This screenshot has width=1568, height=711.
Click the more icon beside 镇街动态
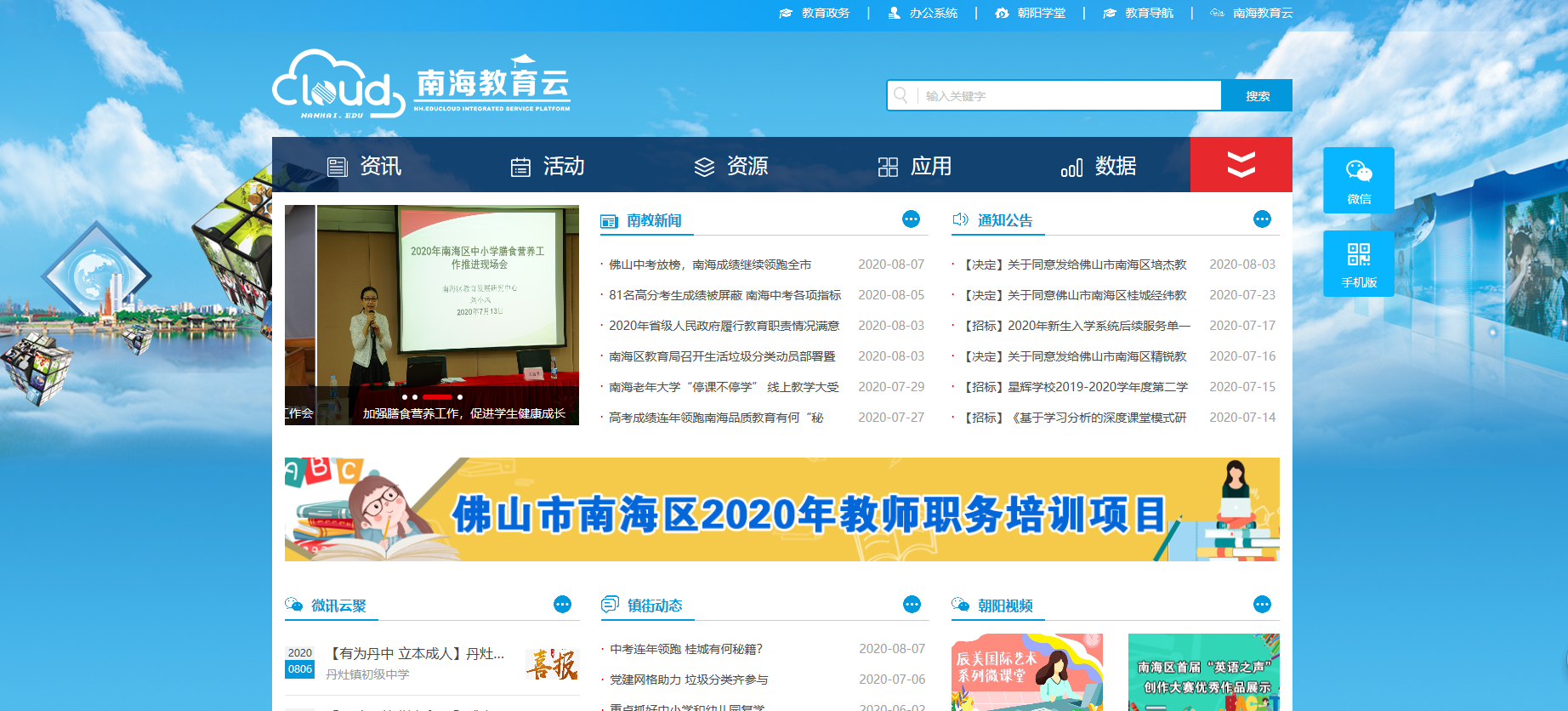(912, 605)
